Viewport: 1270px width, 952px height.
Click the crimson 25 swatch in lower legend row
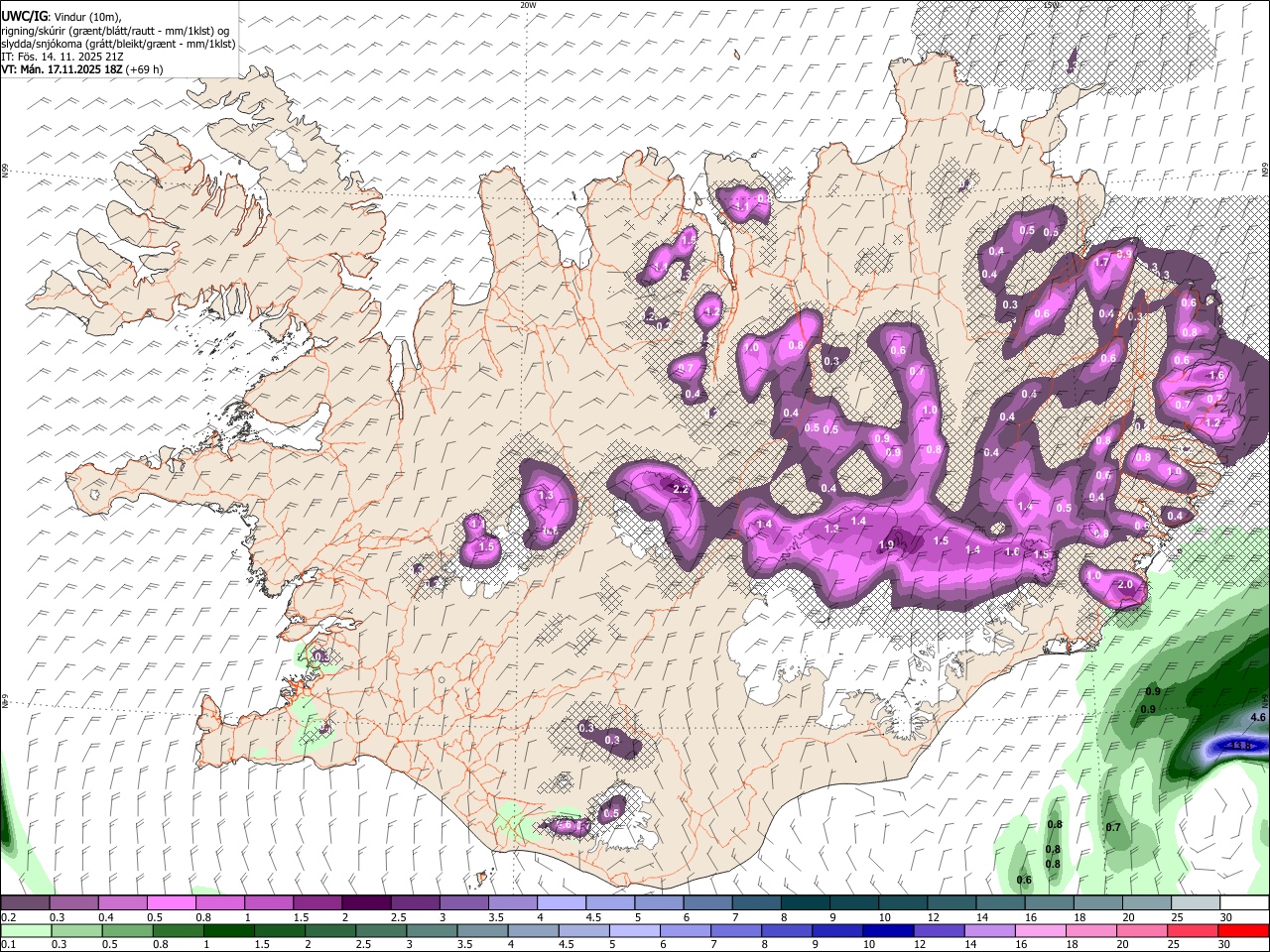(1194, 930)
